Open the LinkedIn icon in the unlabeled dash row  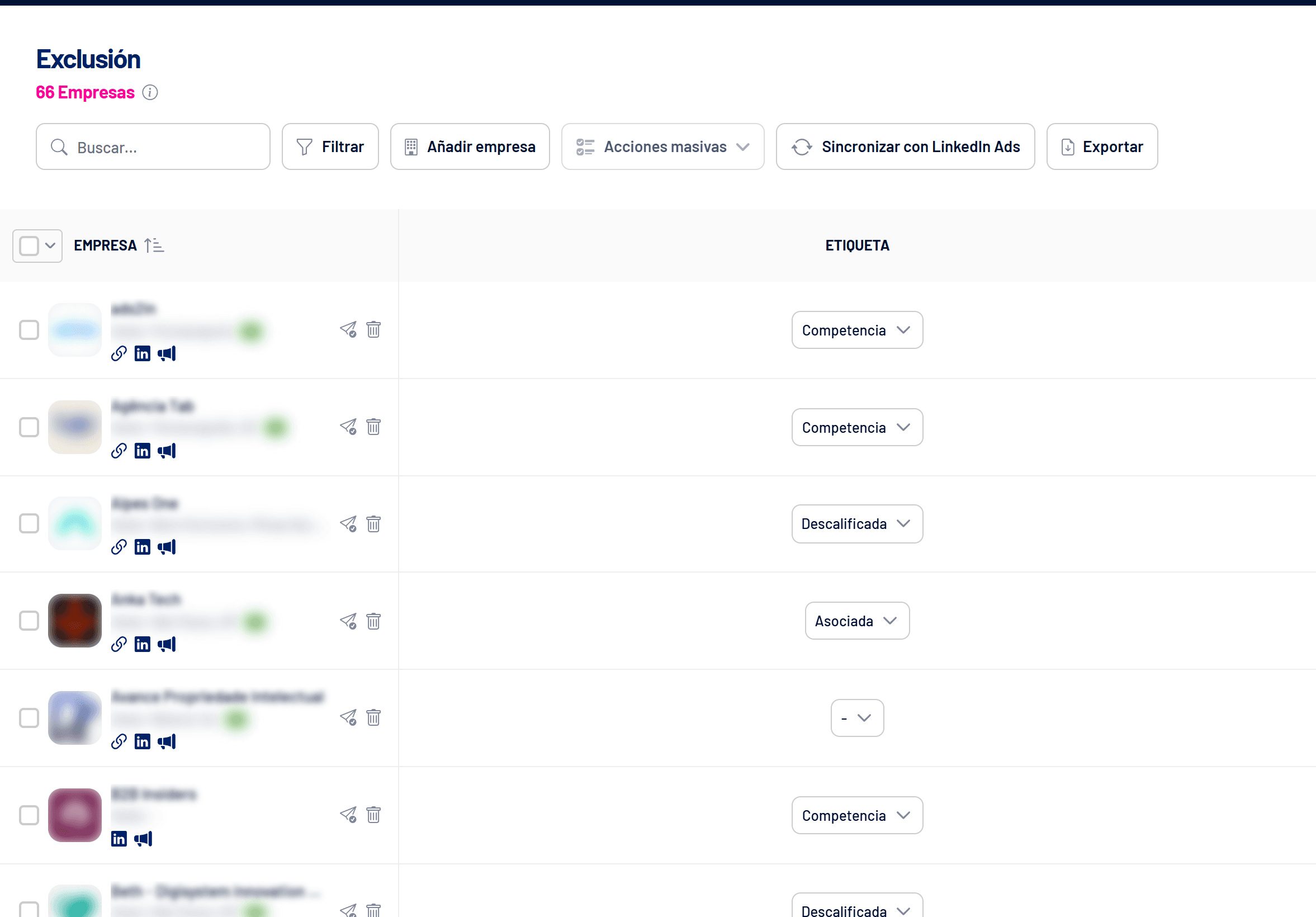(142, 742)
